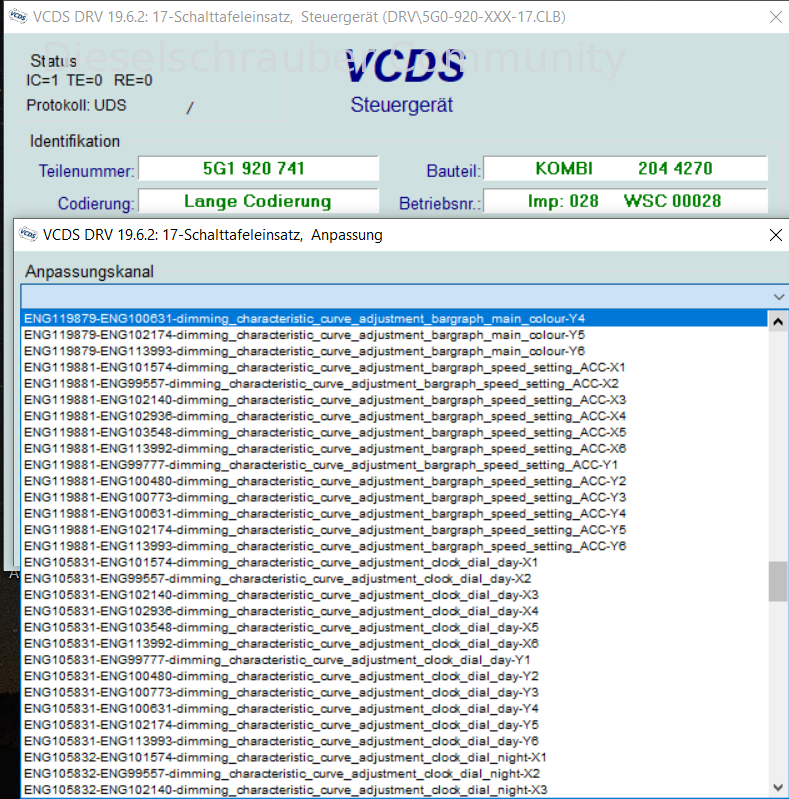Viewport: 789px width, 799px height.
Task: Select bargraph_speed_setting_ACC-X4 entry
Action: 394,416
